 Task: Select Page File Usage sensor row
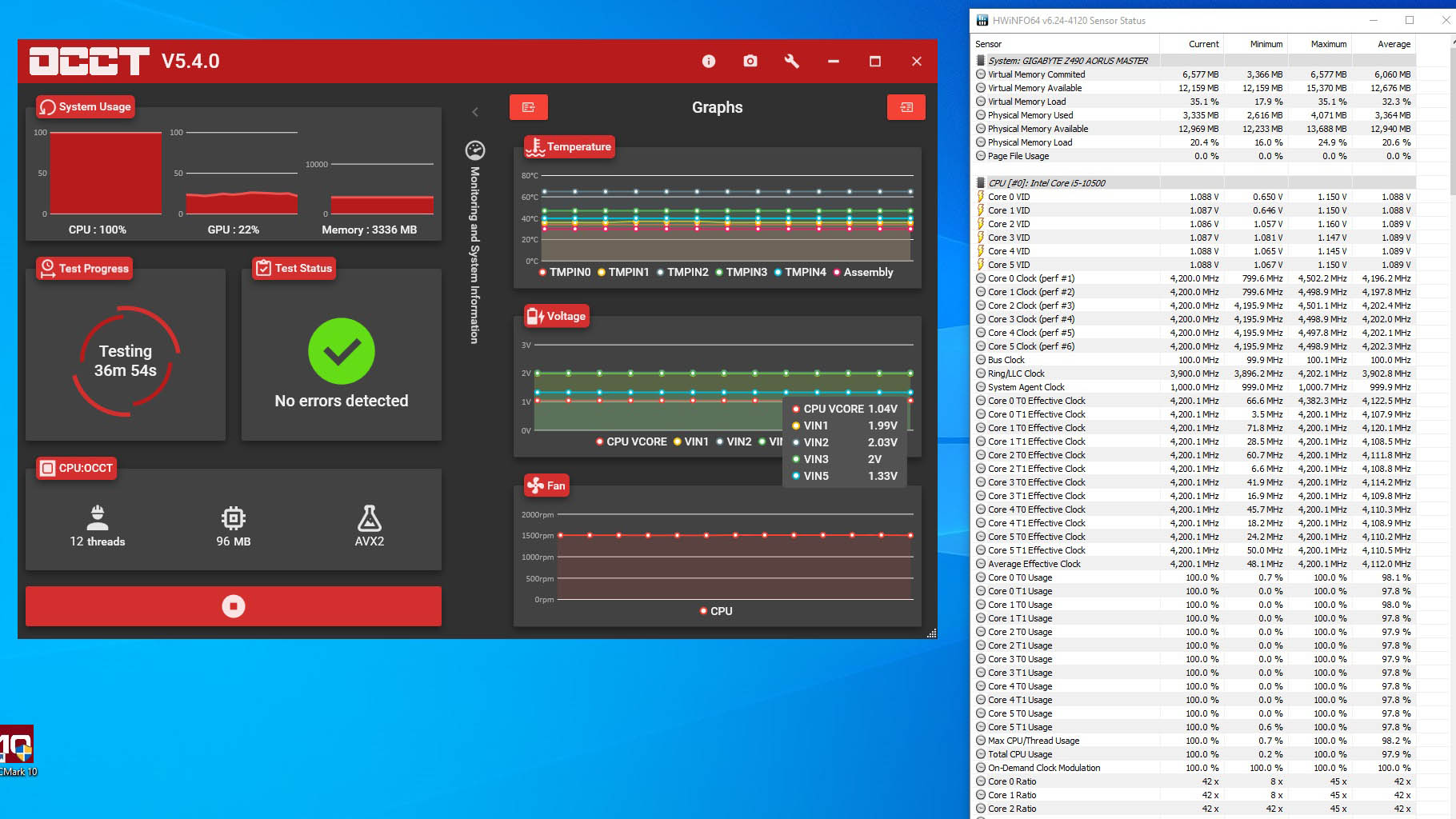click(x=1193, y=156)
